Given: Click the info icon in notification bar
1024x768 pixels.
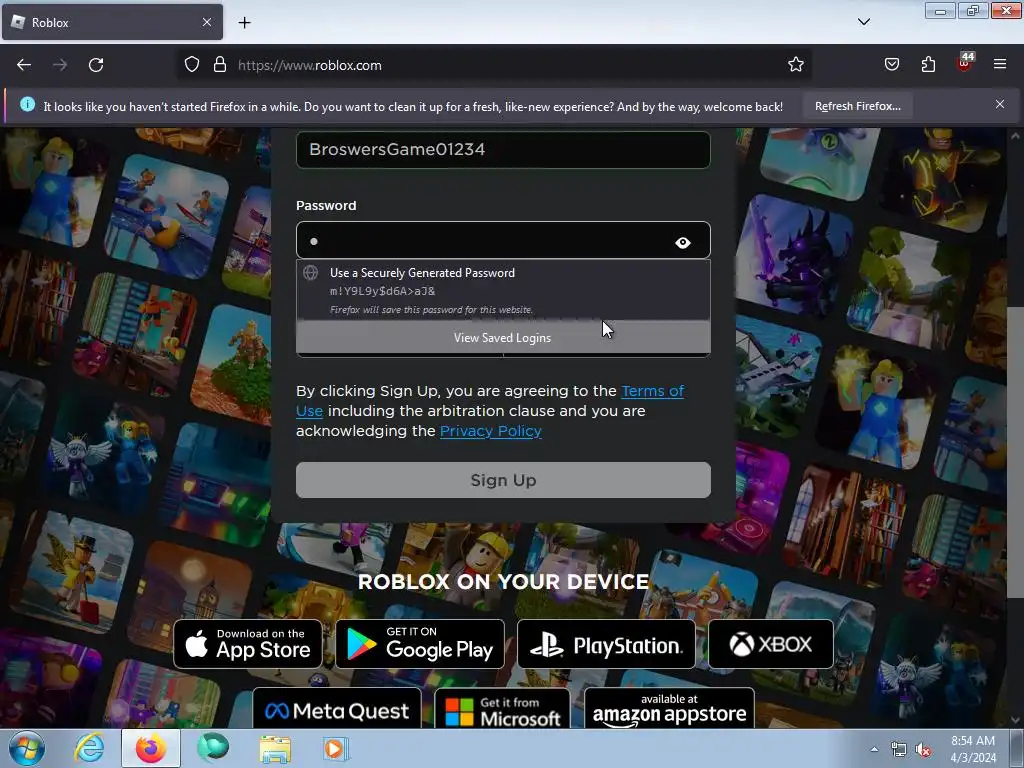Looking at the screenshot, I should click(x=27, y=104).
